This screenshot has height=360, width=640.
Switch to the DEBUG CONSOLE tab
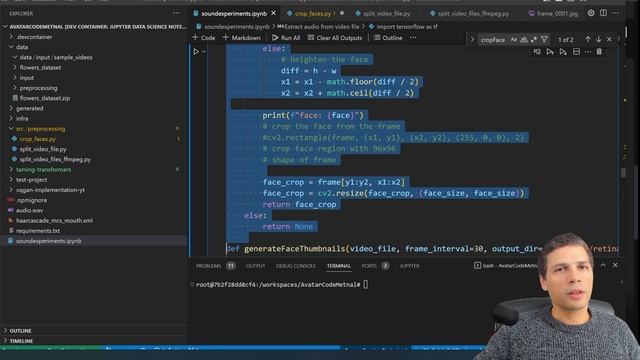296,266
